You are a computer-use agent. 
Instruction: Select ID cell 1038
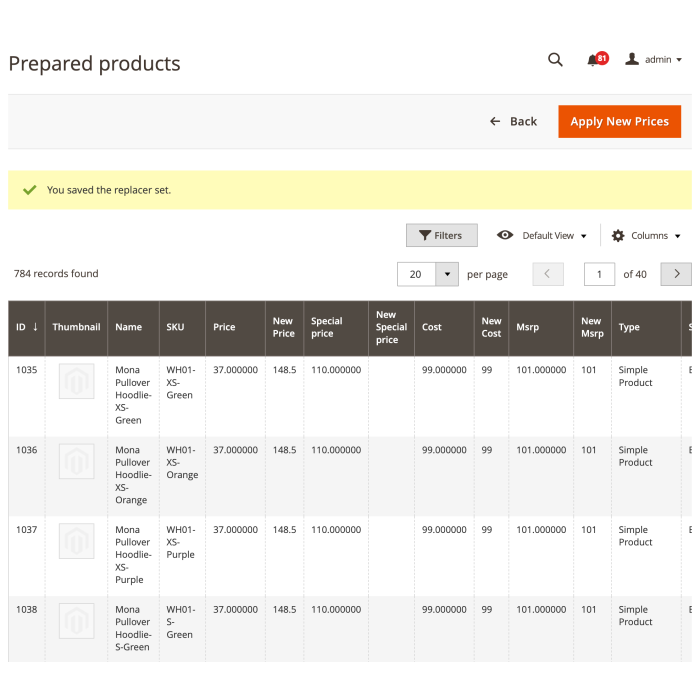(x=27, y=609)
